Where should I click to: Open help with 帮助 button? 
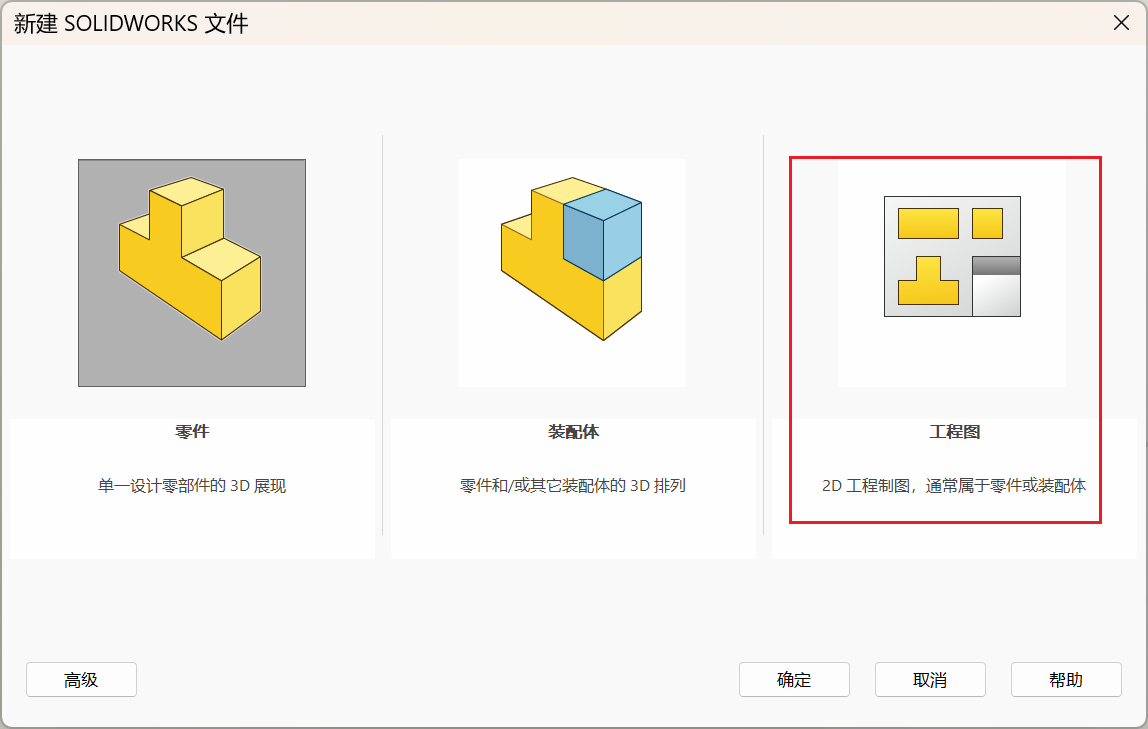(1067, 680)
